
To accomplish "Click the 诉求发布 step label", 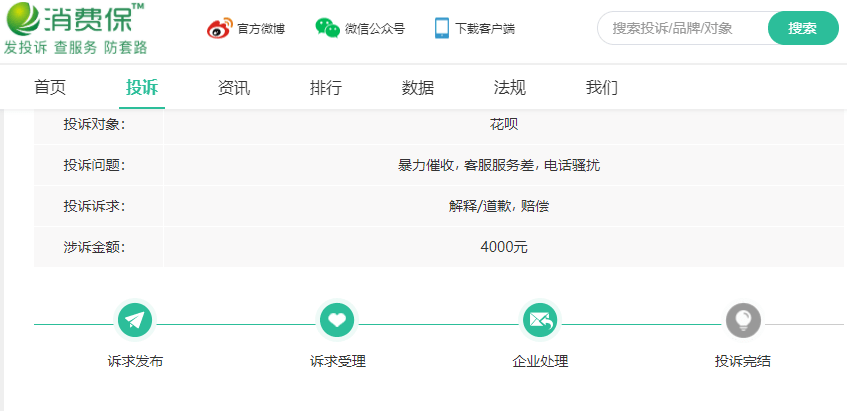I will tap(135, 361).
